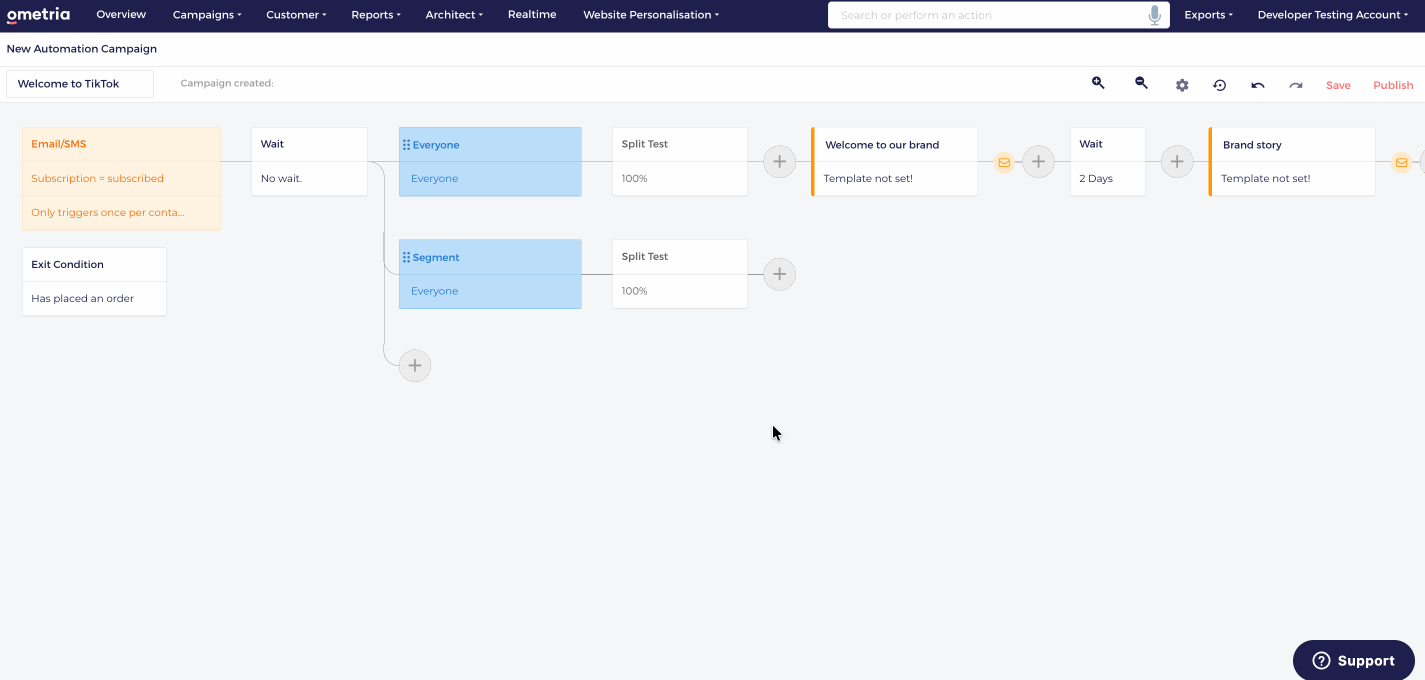Click the Support help icon
The width and height of the screenshot is (1425, 680).
(1321, 660)
